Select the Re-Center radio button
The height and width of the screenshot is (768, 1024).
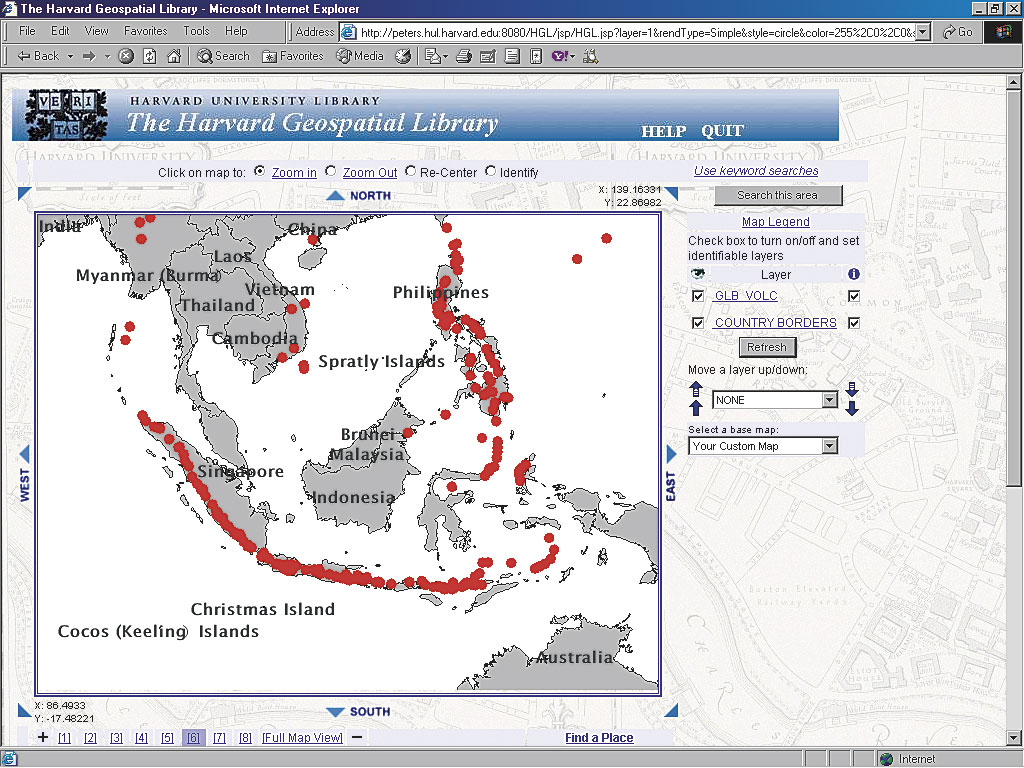click(x=410, y=171)
